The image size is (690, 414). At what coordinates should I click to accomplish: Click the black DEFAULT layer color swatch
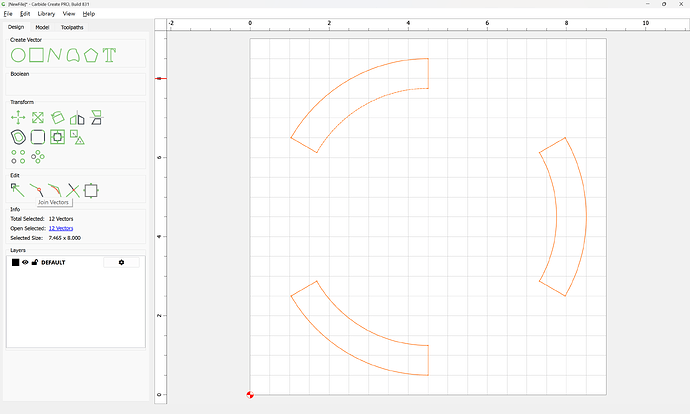point(15,262)
